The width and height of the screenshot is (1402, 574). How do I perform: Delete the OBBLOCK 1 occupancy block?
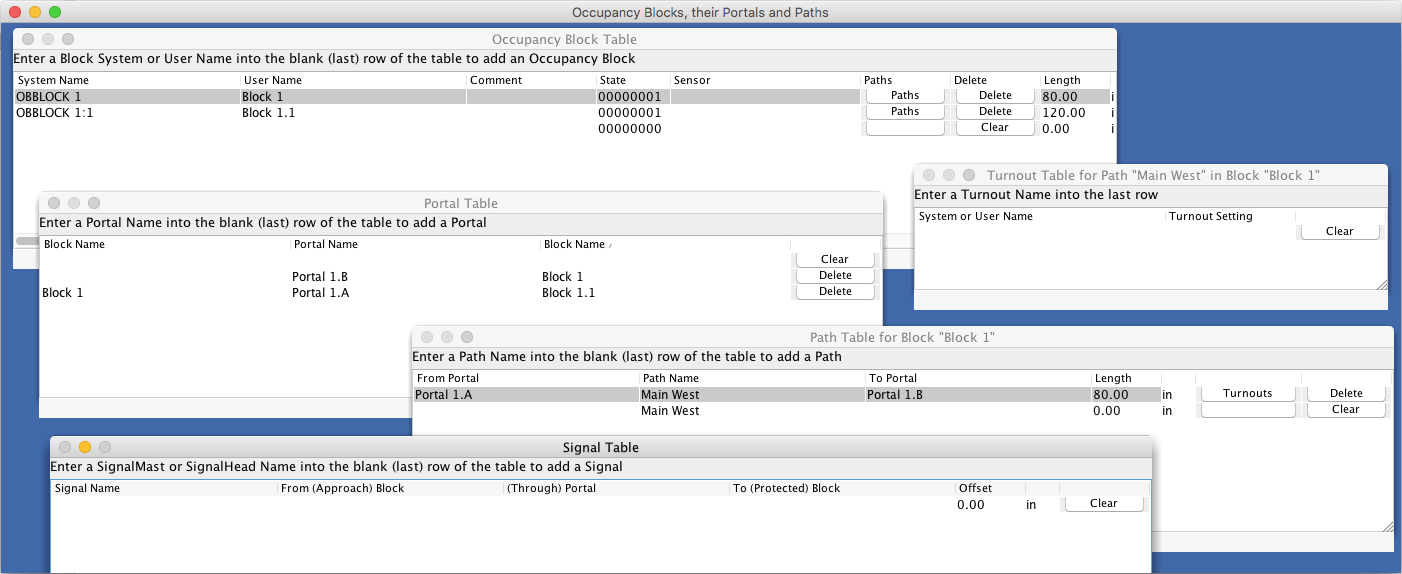pos(994,96)
